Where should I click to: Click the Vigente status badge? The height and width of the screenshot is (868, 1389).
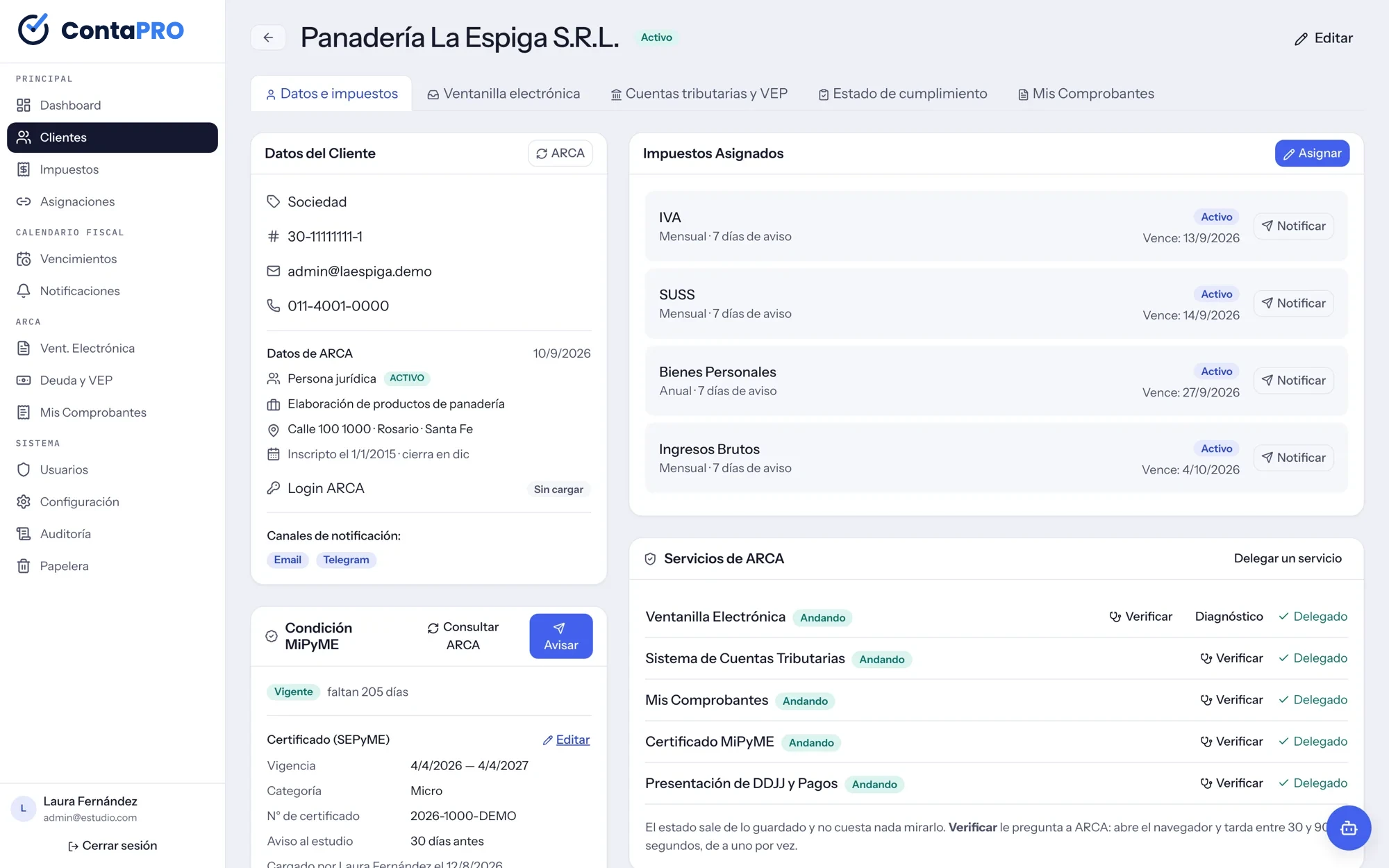[293, 692]
